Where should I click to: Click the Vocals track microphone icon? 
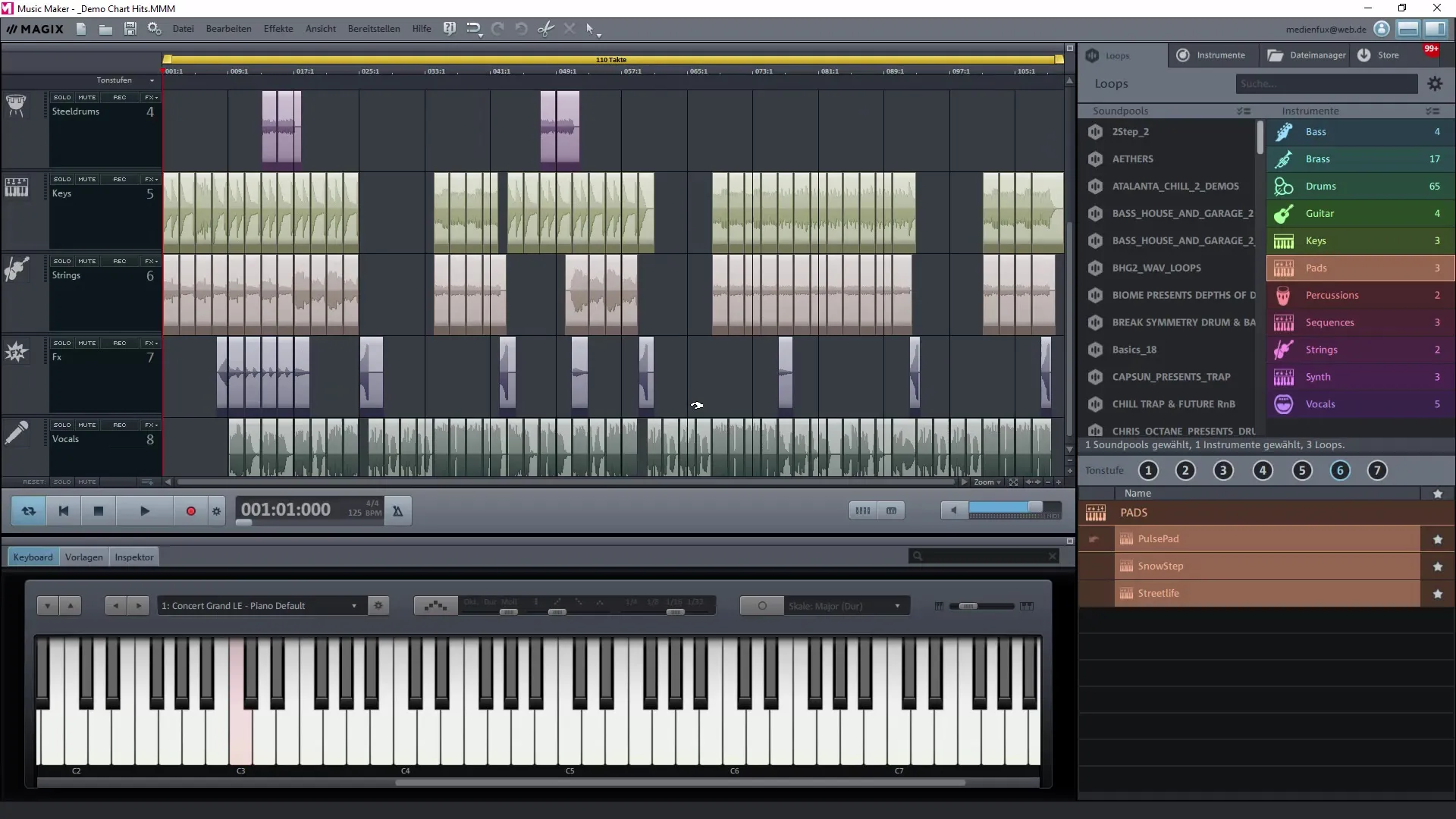pos(16,433)
